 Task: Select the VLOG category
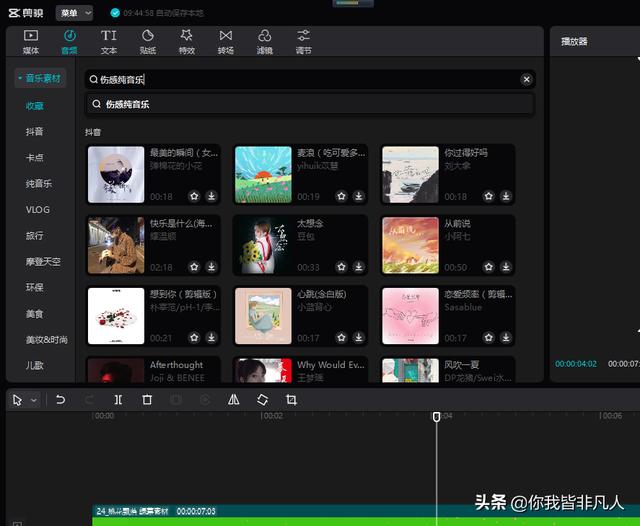pos(38,210)
